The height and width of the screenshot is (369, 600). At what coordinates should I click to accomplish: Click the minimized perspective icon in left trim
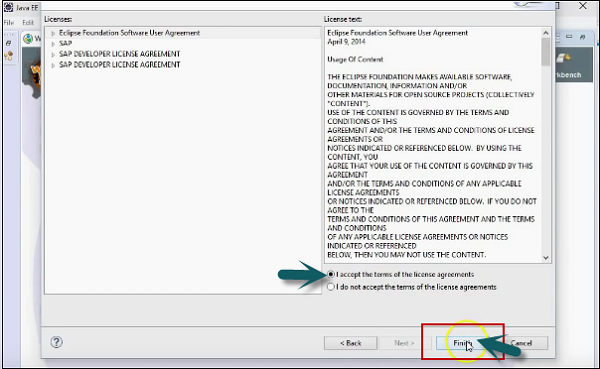click(x=8, y=56)
